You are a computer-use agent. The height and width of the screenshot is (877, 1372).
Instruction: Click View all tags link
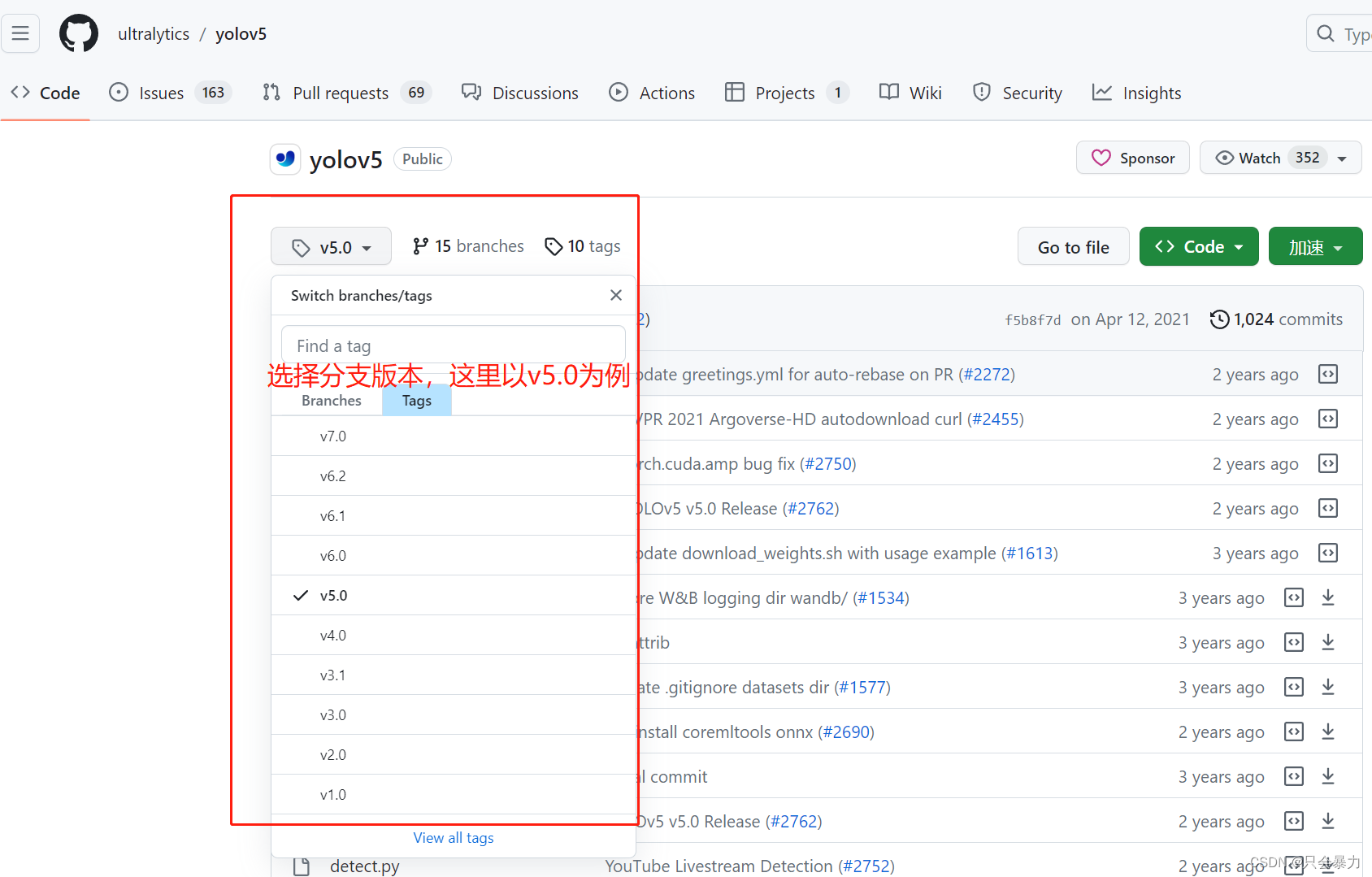[454, 838]
